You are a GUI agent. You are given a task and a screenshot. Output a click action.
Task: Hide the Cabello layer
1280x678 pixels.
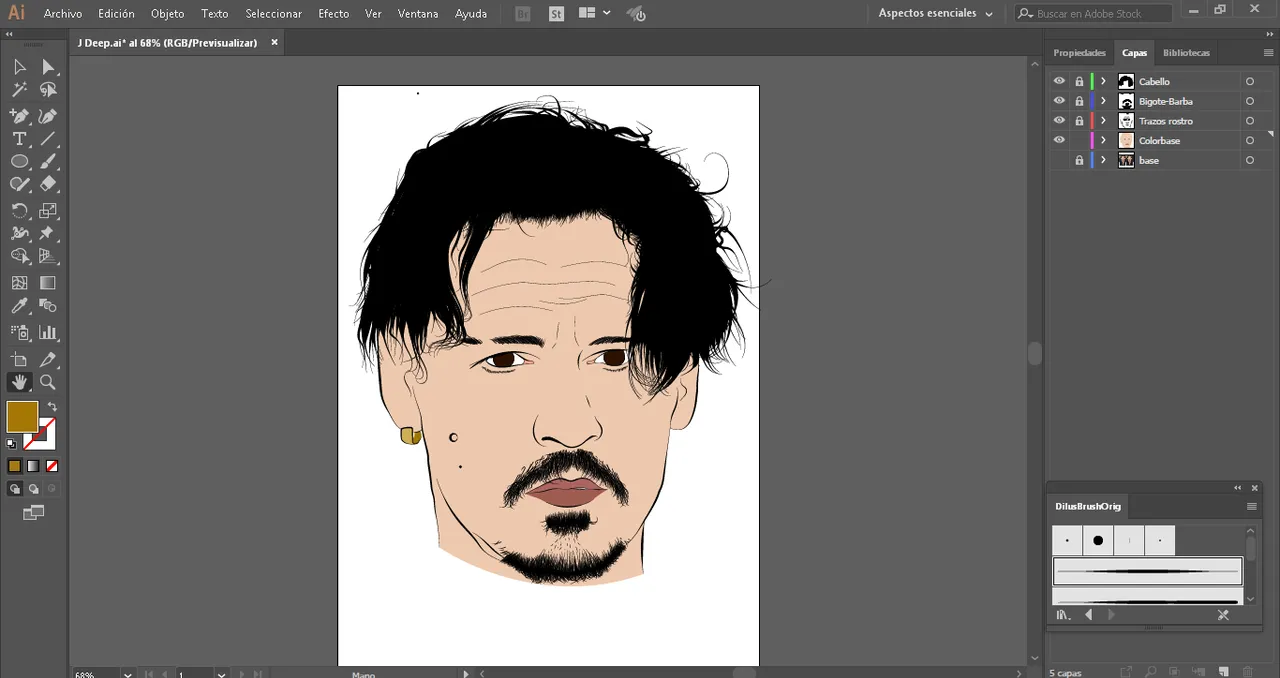[x=1059, y=81]
